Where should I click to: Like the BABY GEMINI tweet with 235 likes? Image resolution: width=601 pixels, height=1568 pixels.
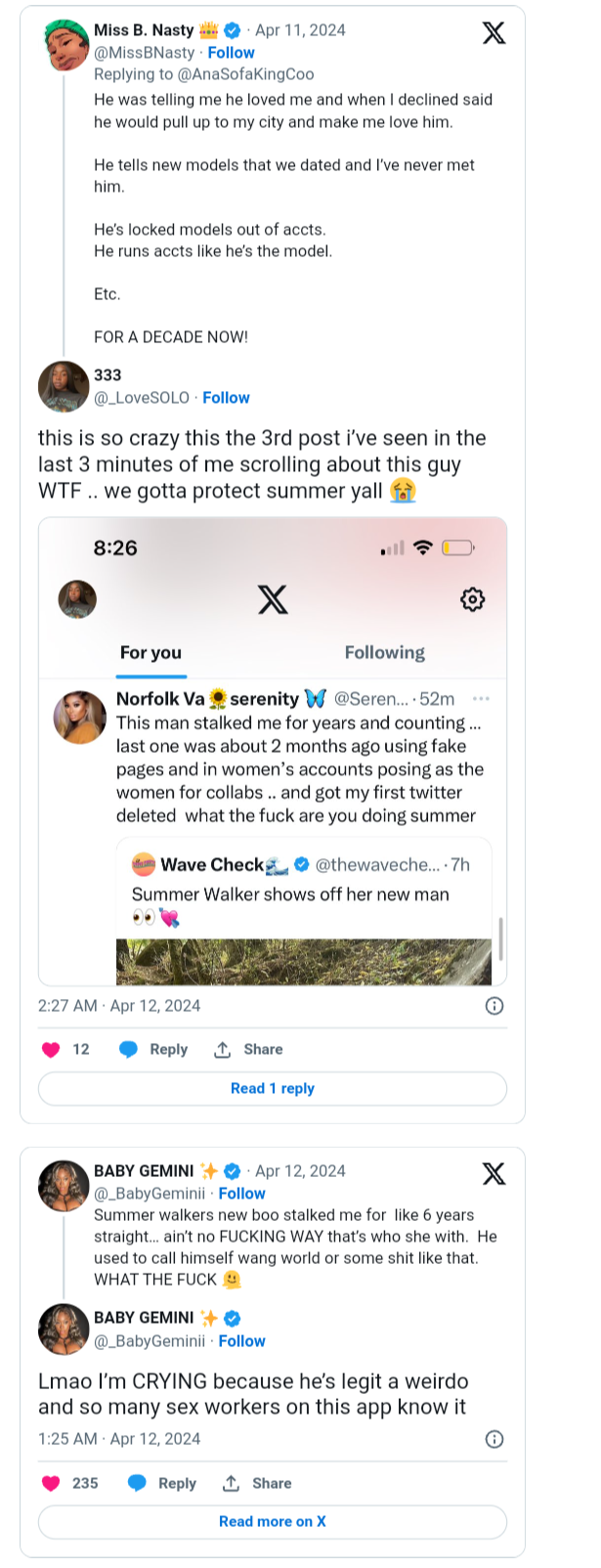pyautogui.click(x=52, y=1484)
